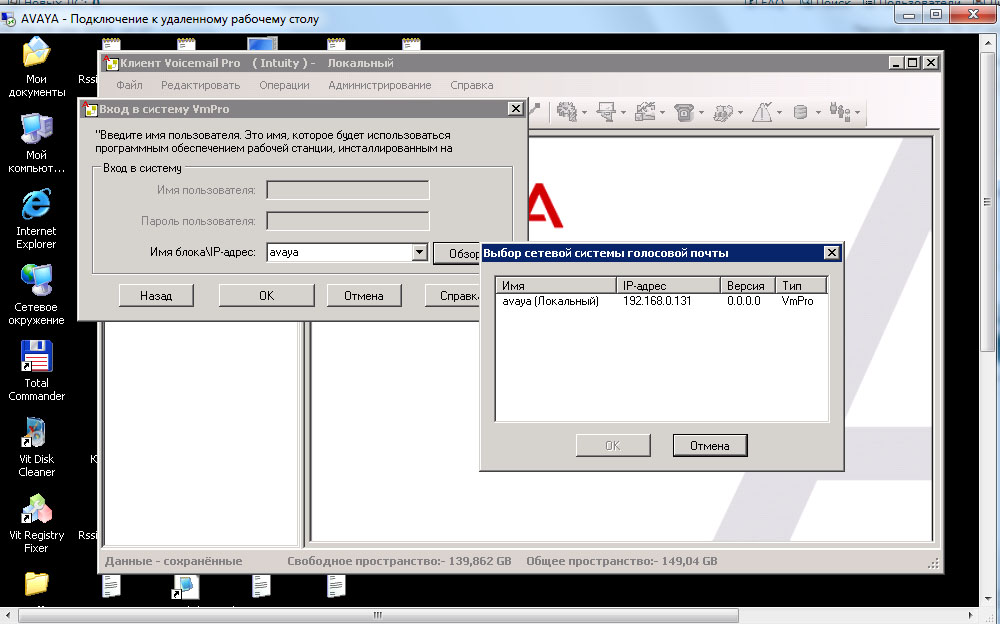This screenshot has width=1000, height=624.
Task: Open the Configuration Actions toolbar icon
Action: point(645,112)
